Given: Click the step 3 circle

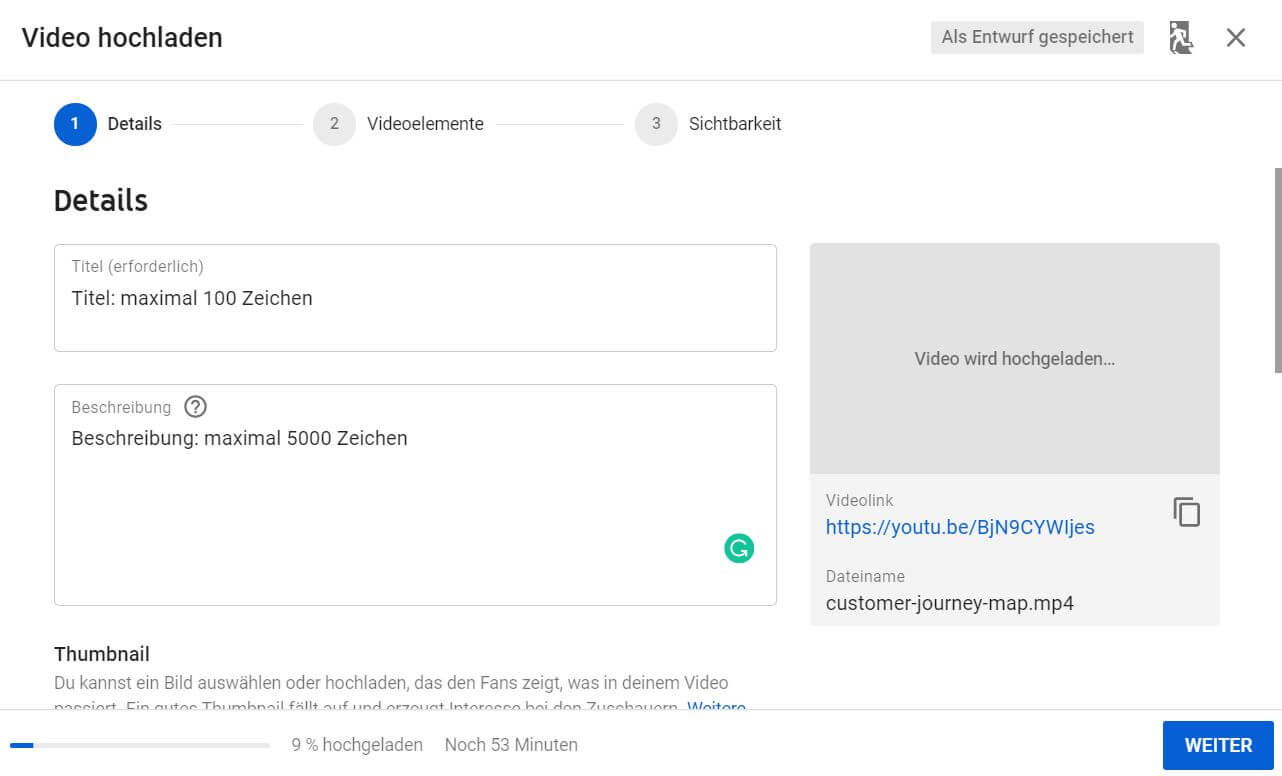Looking at the screenshot, I should tap(656, 124).
